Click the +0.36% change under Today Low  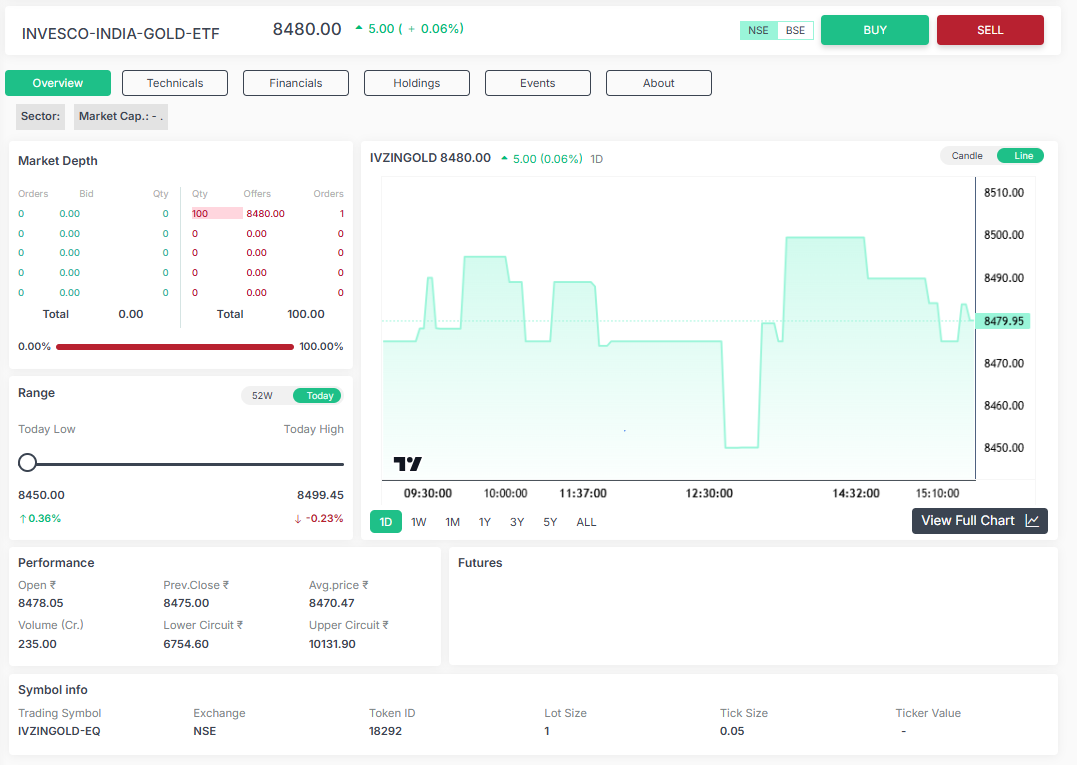tap(40, 518)
